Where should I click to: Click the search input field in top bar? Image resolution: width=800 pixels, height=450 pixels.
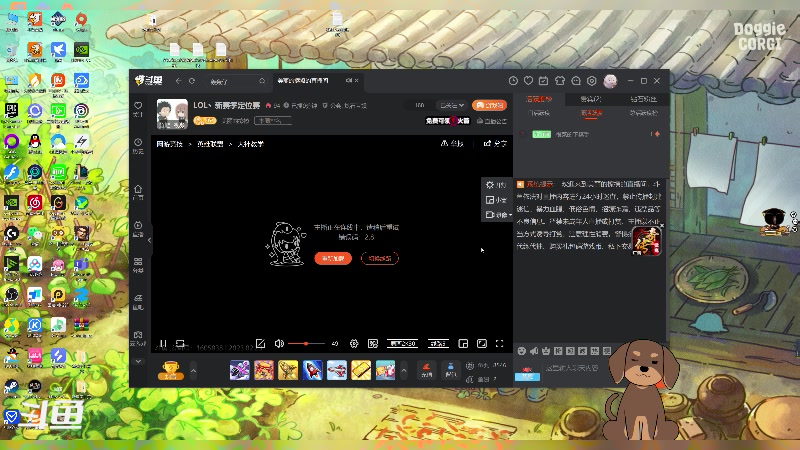[236, 81]
